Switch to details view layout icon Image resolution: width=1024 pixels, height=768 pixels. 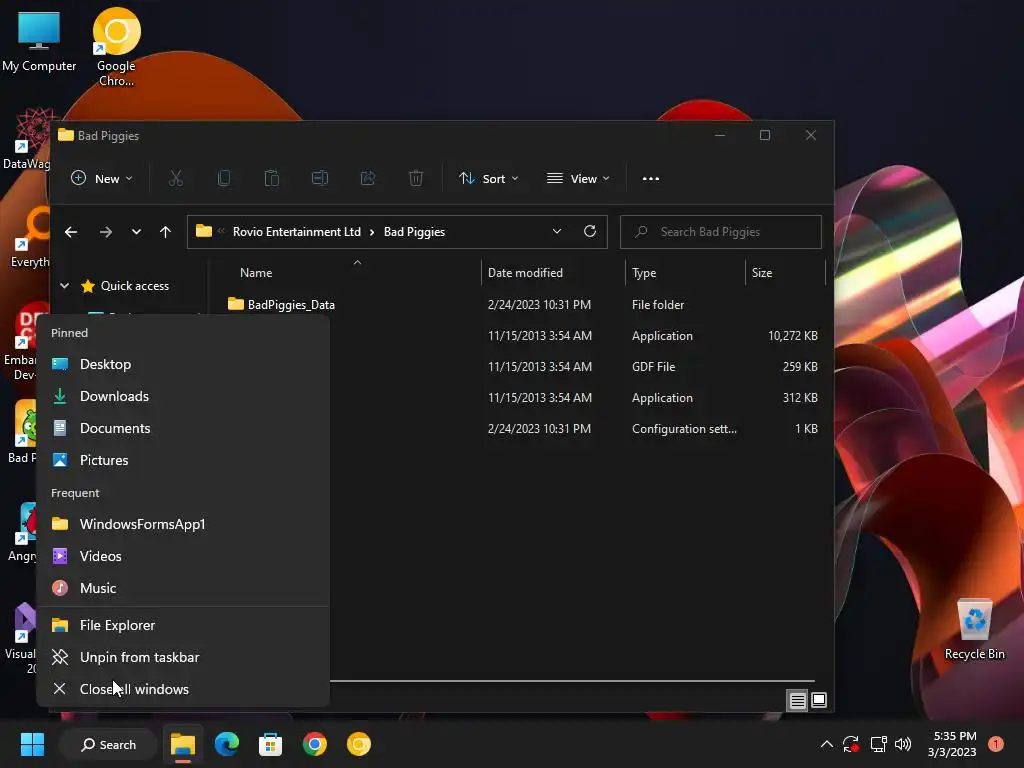[797, 701]
